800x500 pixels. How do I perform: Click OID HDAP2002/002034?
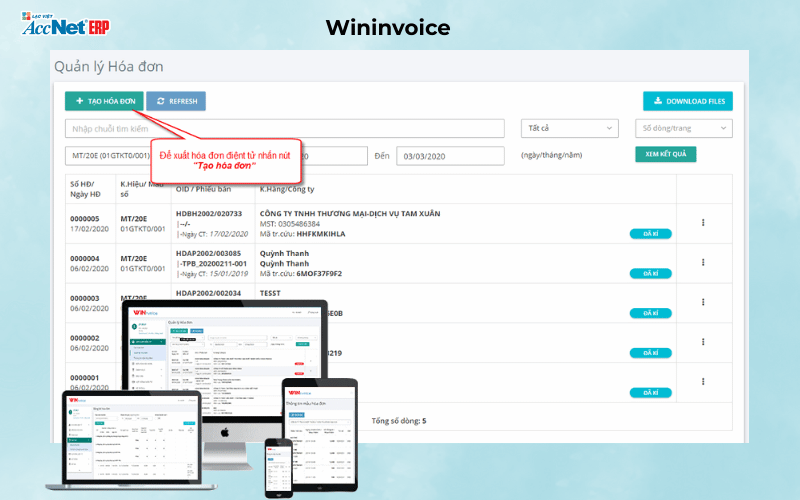(x=208, y=293)
